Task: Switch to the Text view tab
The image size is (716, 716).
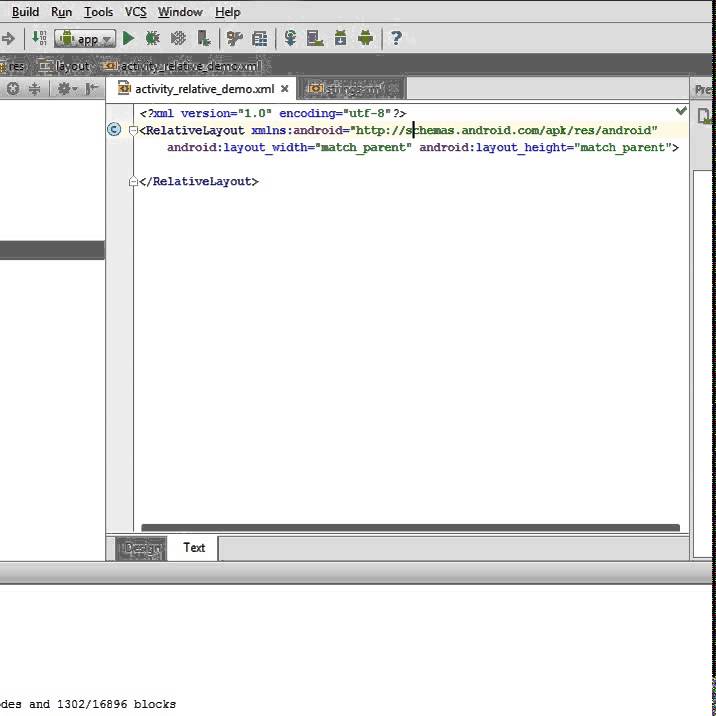Action: (x=194, y=548)
